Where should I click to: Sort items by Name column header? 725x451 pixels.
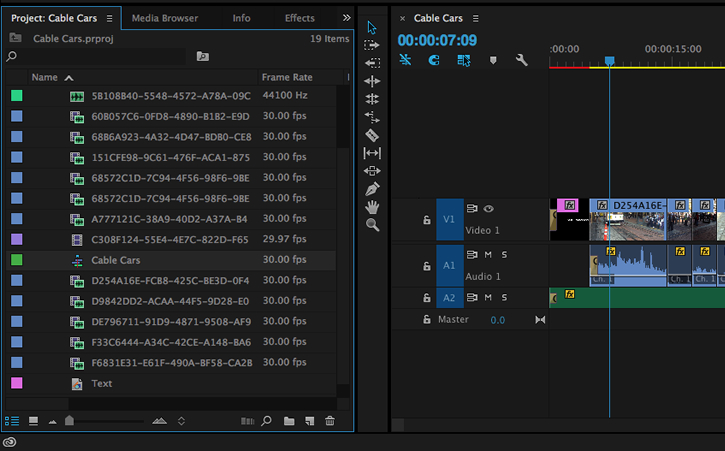45,77
